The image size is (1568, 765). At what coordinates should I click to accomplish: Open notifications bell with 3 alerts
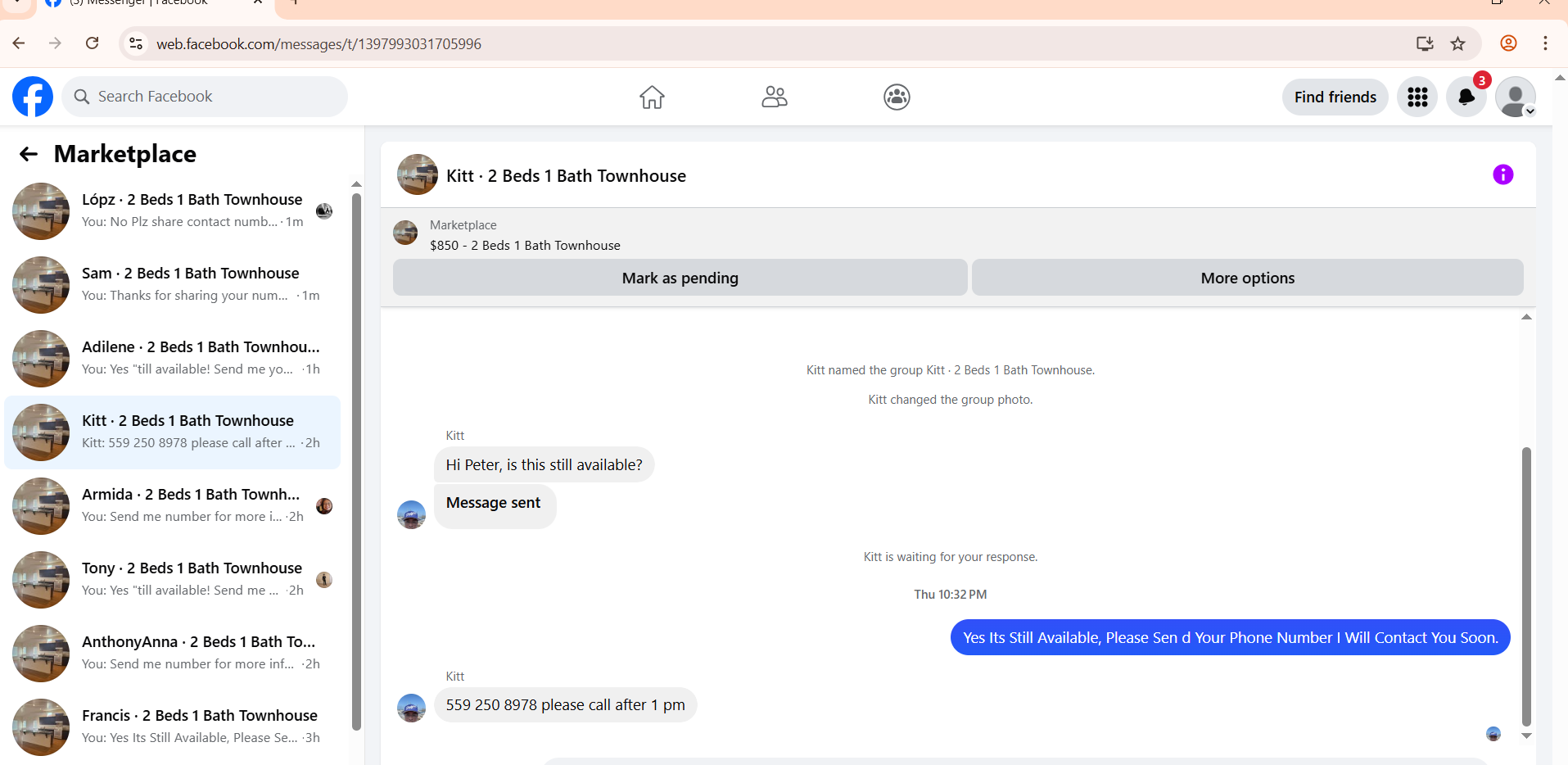click(x=1466, y=97)
